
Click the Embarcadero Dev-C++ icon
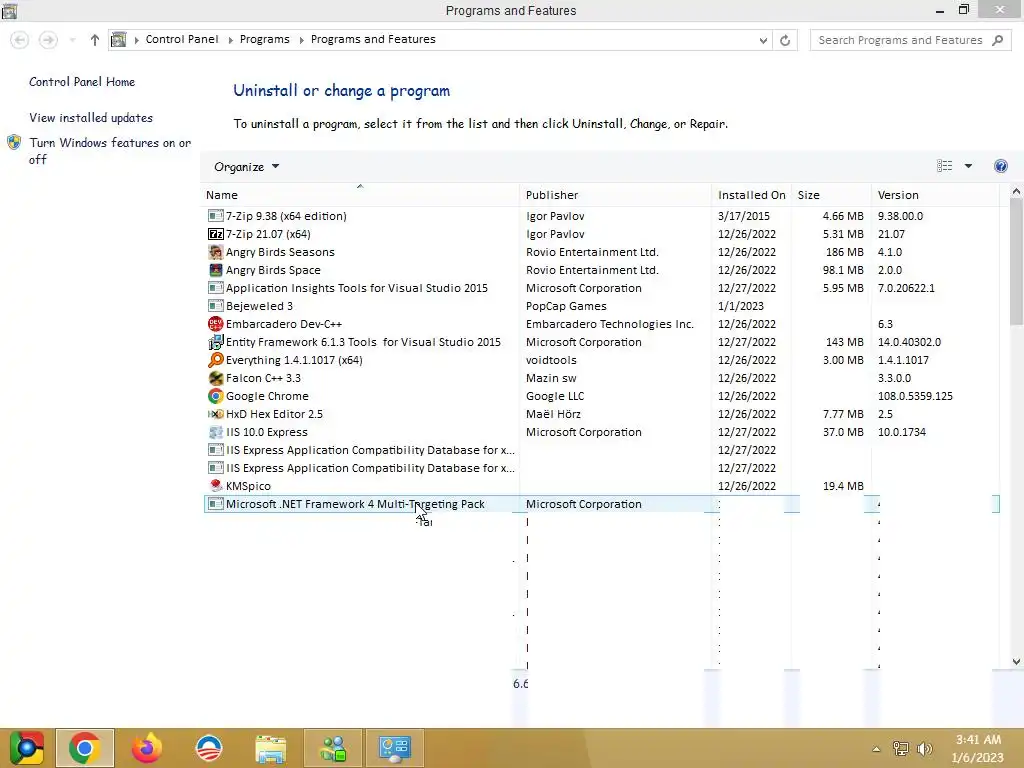(216, 324)
